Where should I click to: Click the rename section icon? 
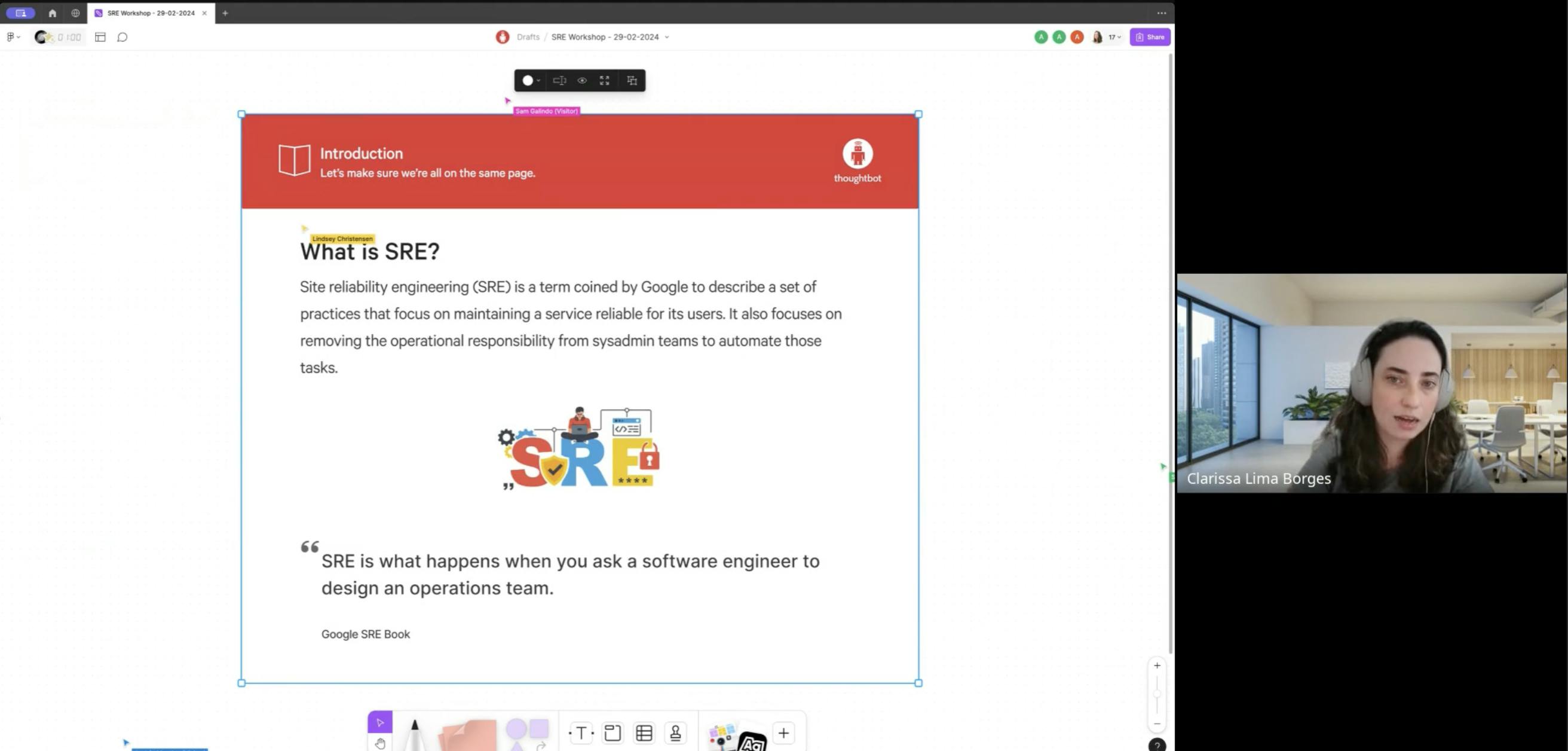pyautogui.click(x=559, y=80)
